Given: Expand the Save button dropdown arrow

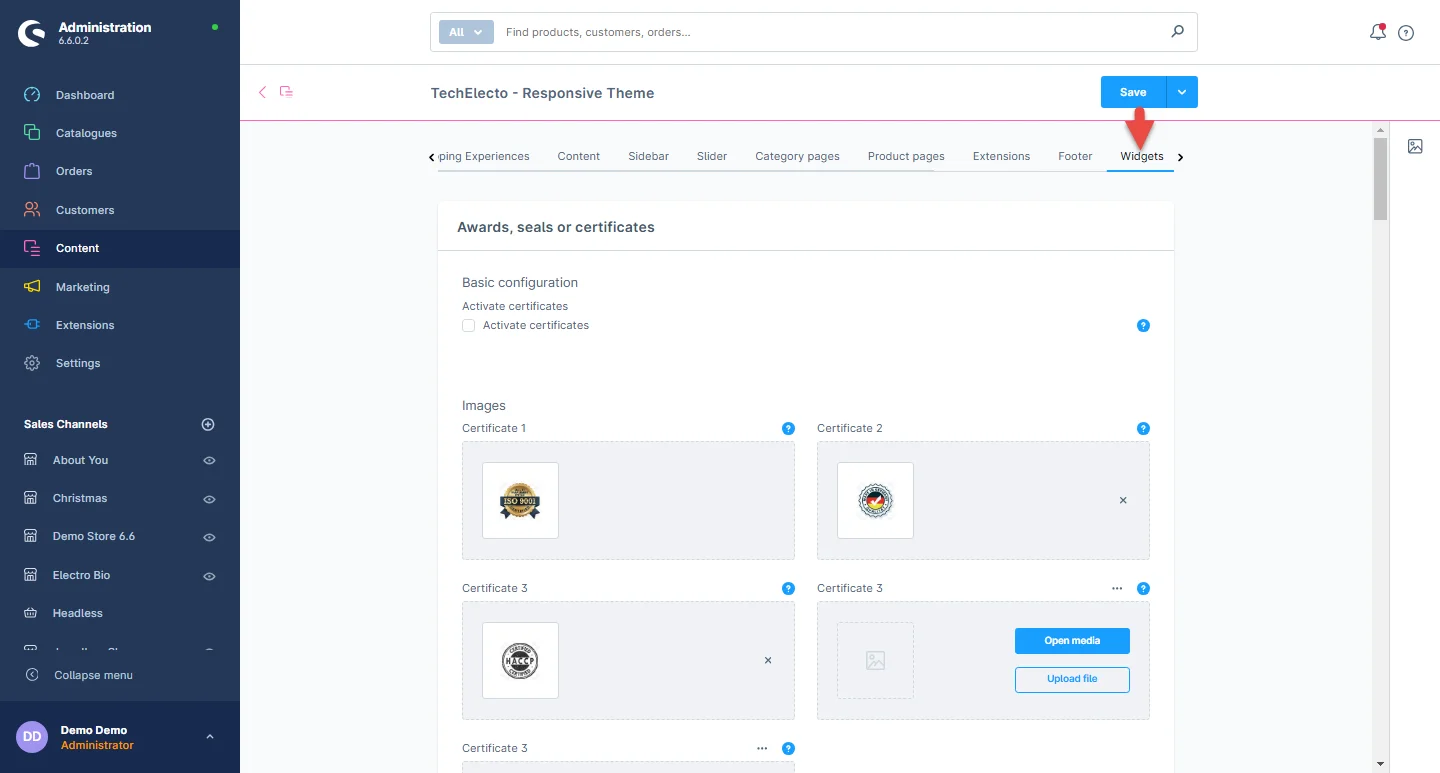Looking at the screenshot, I should click(x=1182, y=92).
